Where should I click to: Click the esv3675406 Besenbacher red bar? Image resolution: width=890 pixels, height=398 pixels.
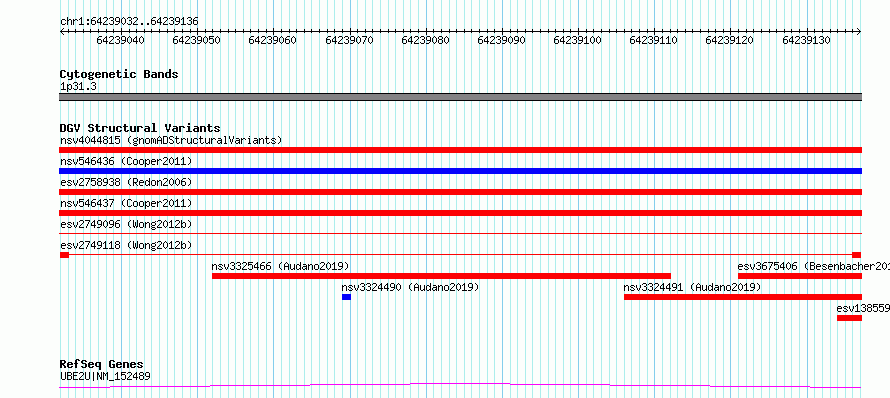coord(800,276)
